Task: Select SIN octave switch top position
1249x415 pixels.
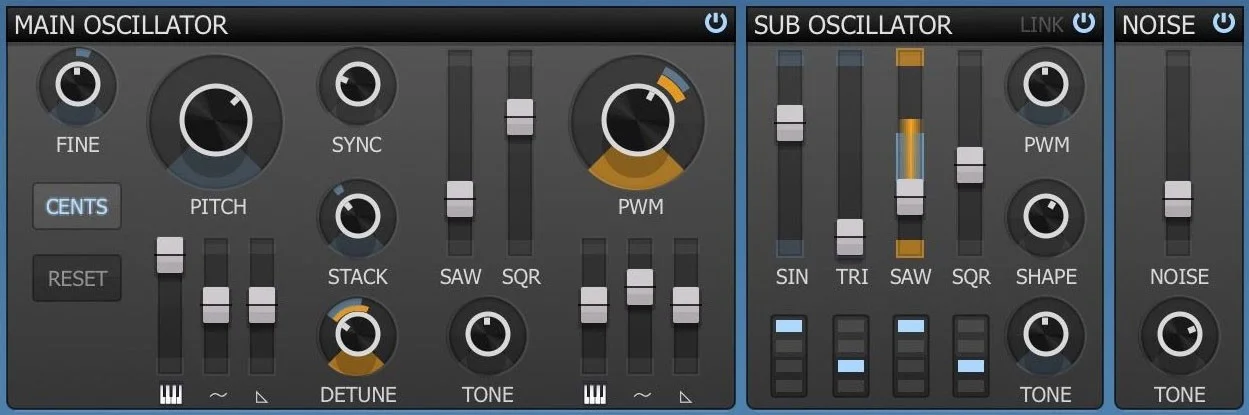Action: pyautogui.click(x=790, y=326)
